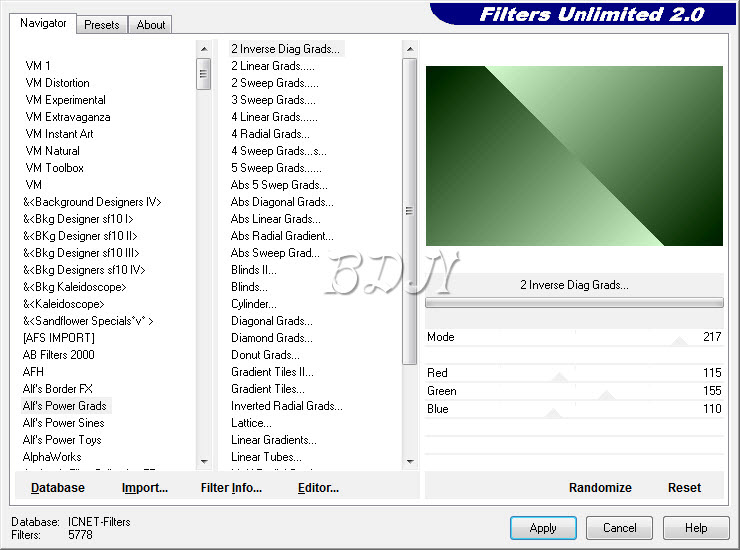Select &<Bkg Kaleidoscope> category
The height and width of the screenshot is (550, 740).
tap(75, 287)
